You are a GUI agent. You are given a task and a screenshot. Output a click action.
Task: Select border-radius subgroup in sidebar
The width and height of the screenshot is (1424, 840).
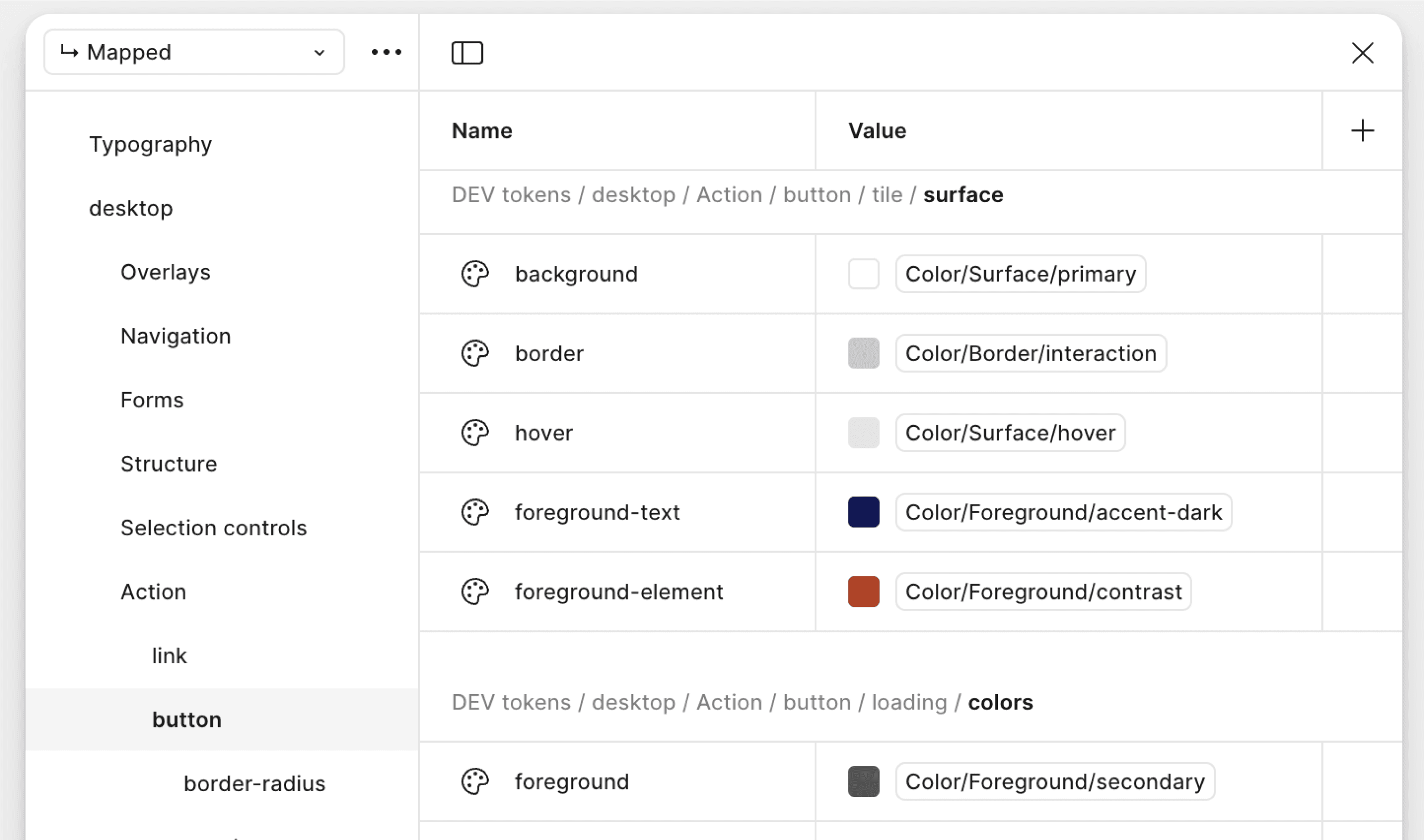(254, 784)
